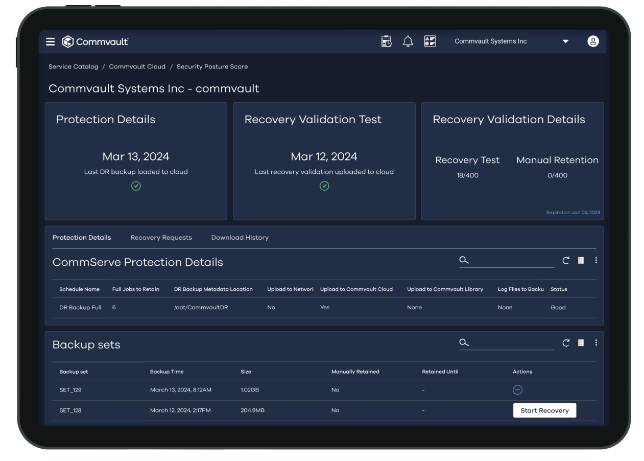The width and height of the screenshot is (644, 461).
Task: Open the clipboard jobs icon in header
Action: [386, 42]
